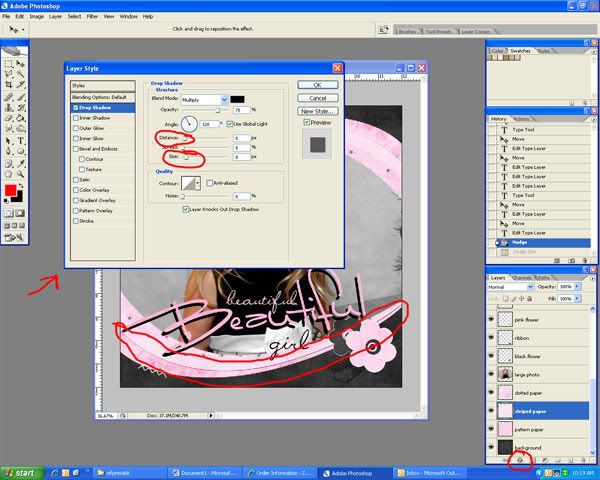Click the red foreground color swatch
The height and width of the screenshot is (480, 600).
pos(11,190)
